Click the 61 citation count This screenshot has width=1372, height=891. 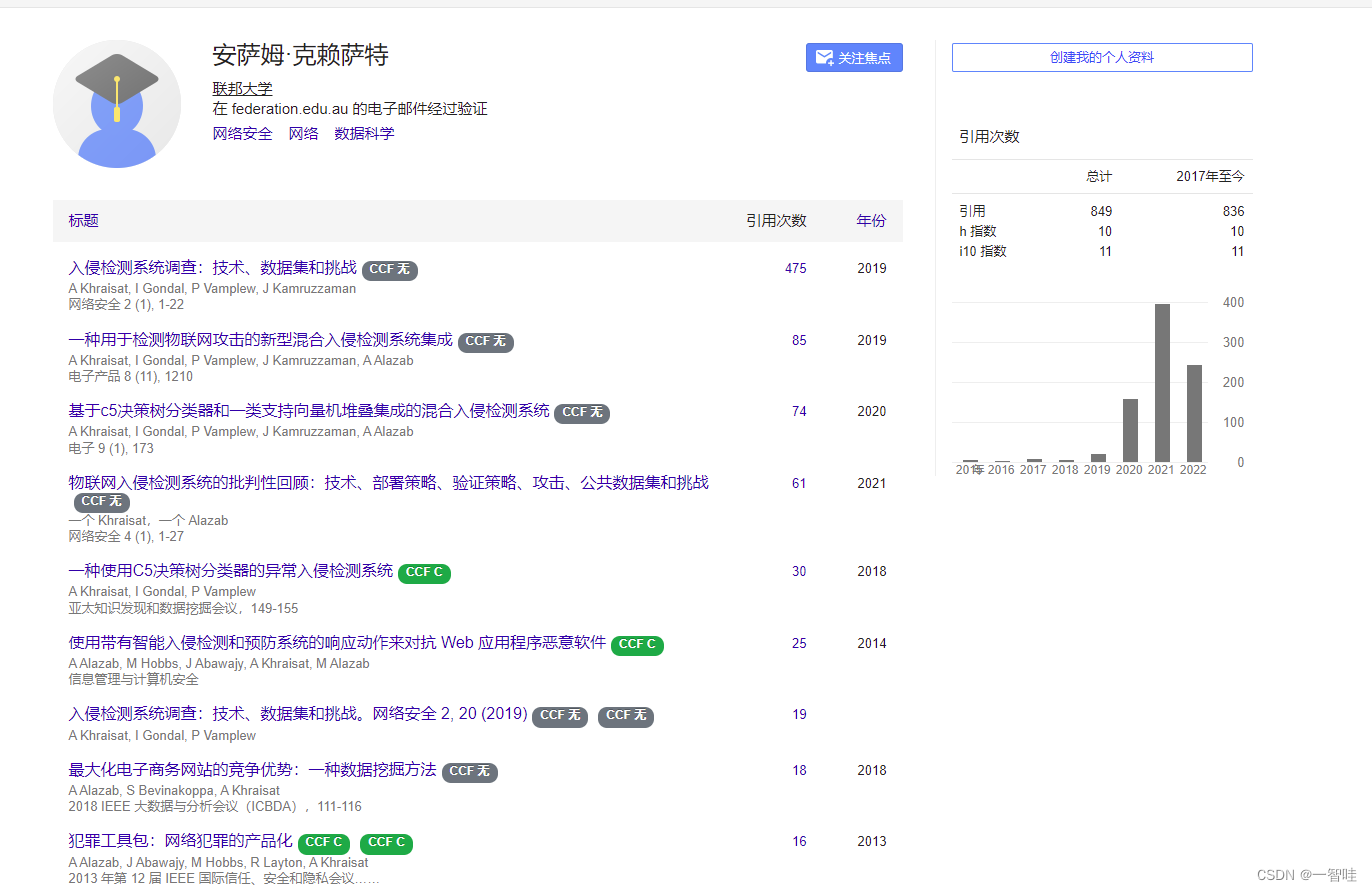pos(799,484)
